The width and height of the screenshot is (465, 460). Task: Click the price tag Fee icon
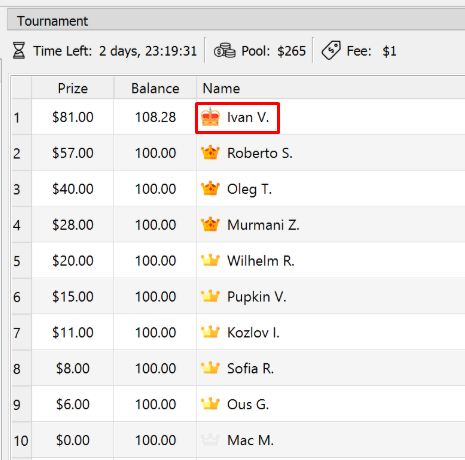click(x=331, y=51)
